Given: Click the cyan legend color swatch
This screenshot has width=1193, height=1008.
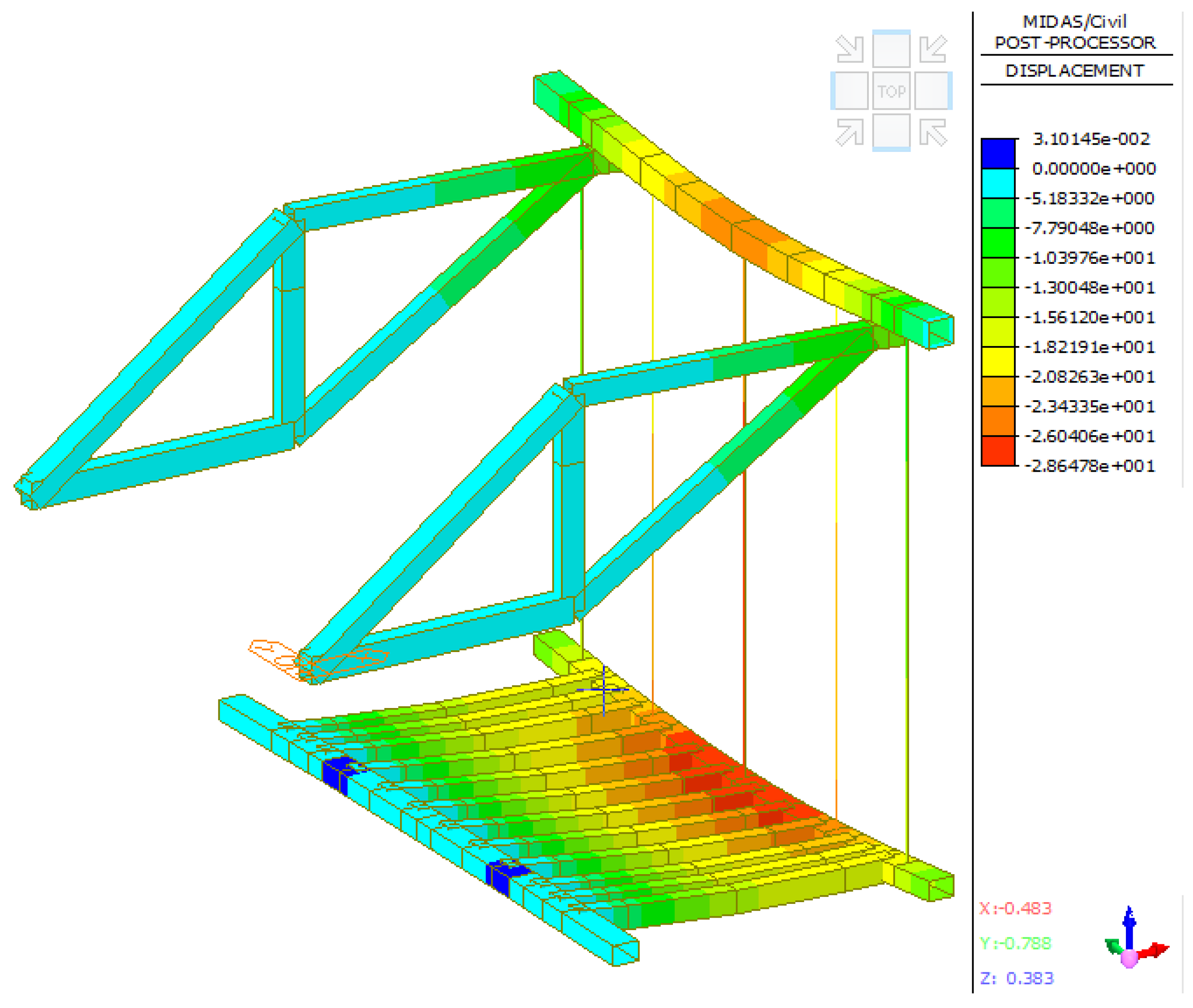Looking at the screenshot, I should coord(998,183).
